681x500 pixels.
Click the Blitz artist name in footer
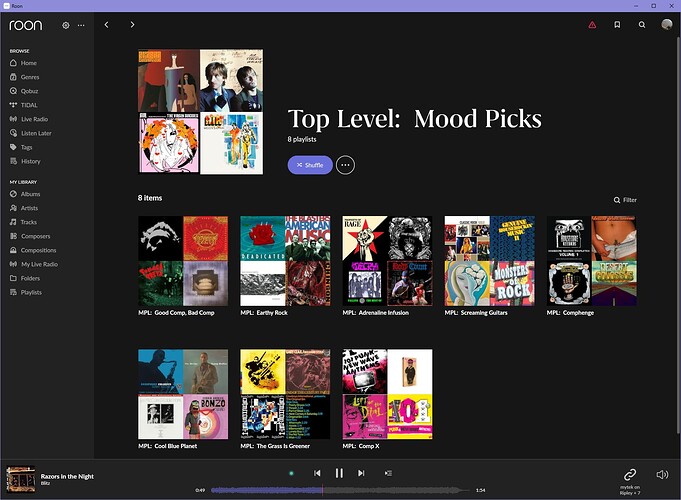[45, 483]
